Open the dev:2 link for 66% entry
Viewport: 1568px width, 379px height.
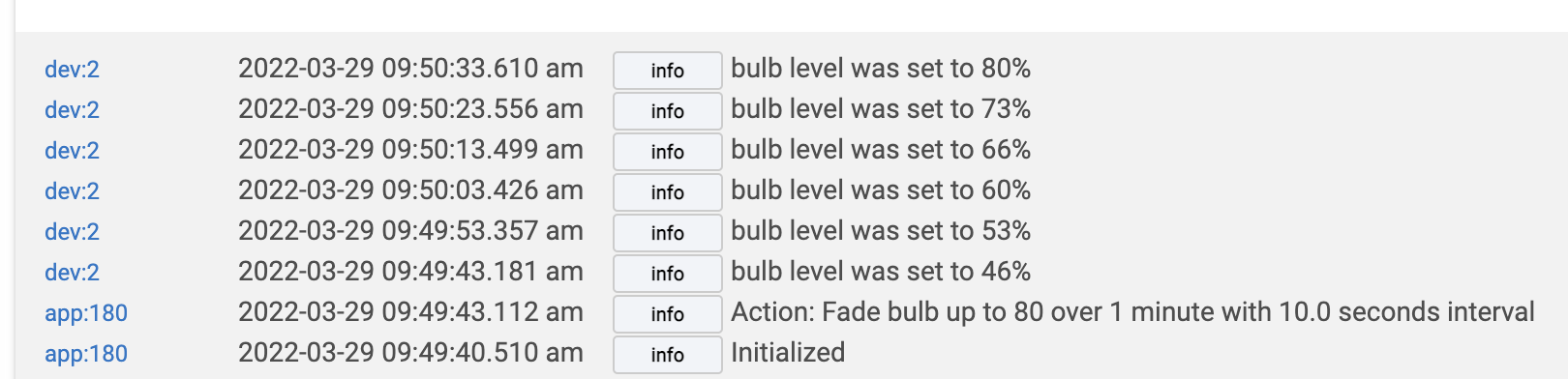tap(72, 151)
